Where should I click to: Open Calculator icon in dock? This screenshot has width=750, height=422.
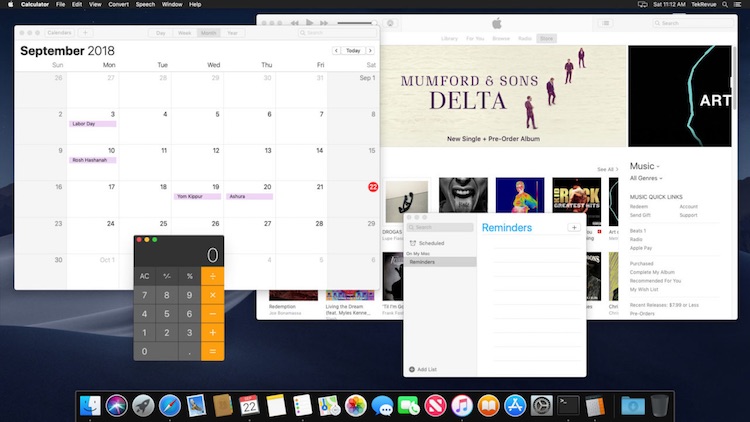[x=595, y=406]
